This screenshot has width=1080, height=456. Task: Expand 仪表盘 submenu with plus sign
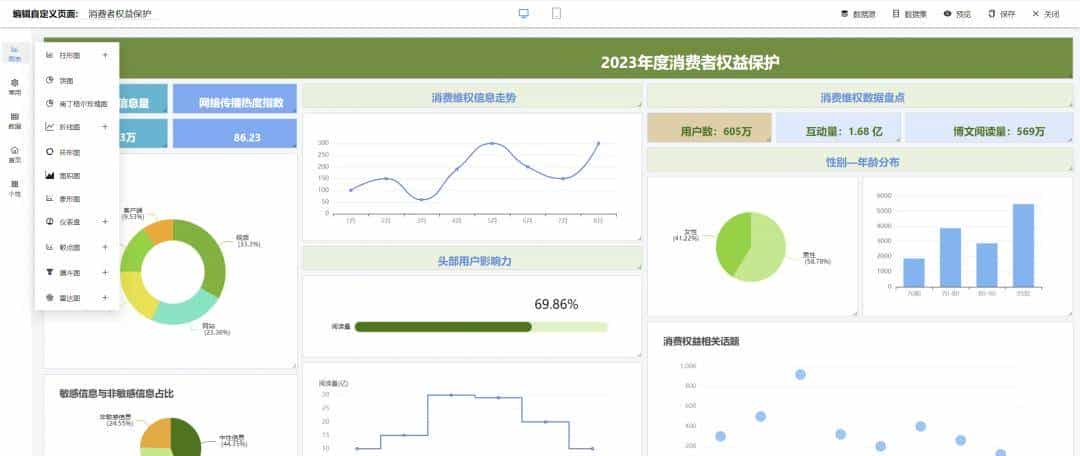(105, 222)
